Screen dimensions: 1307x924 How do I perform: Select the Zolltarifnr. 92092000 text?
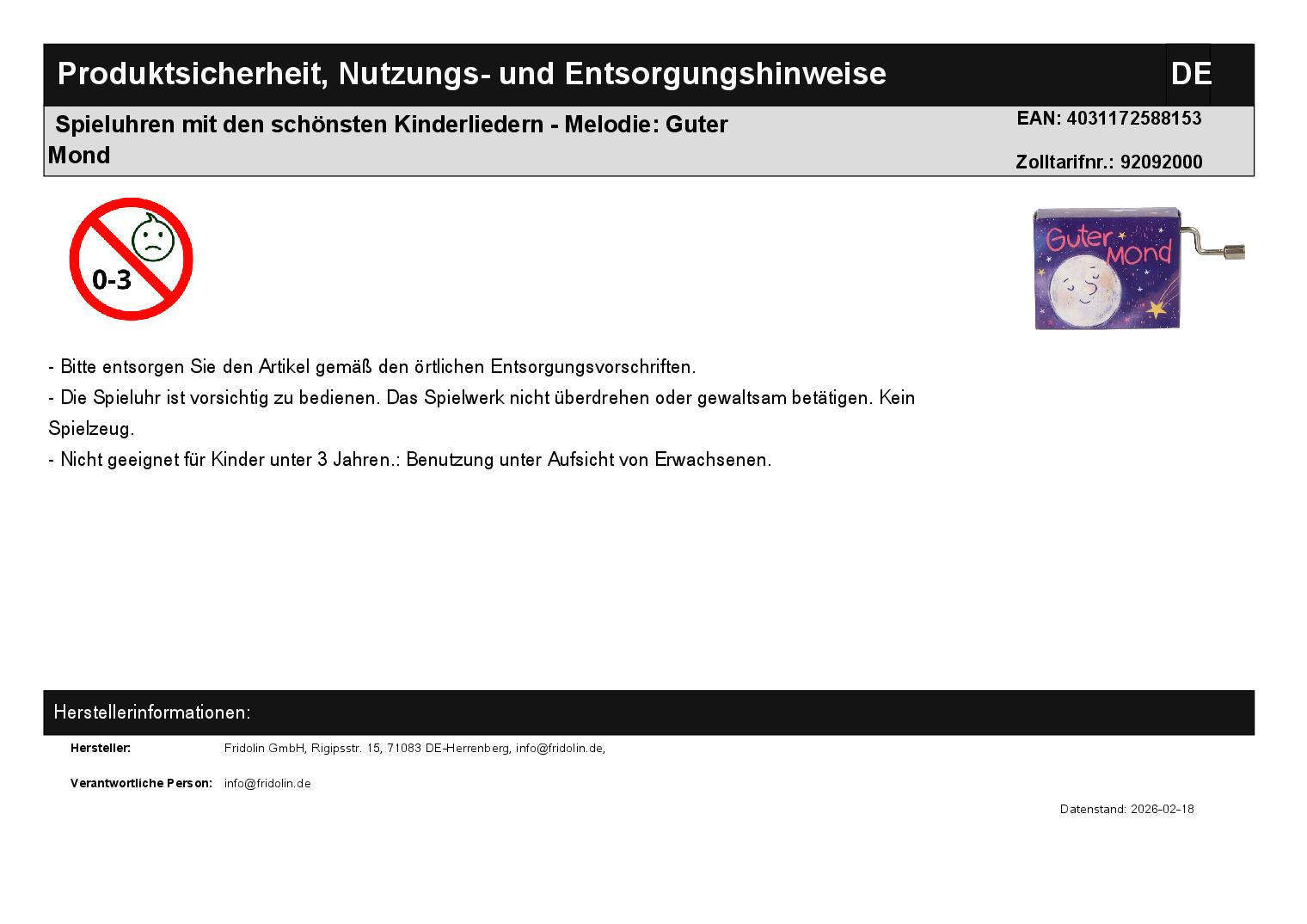[1108, 162]
